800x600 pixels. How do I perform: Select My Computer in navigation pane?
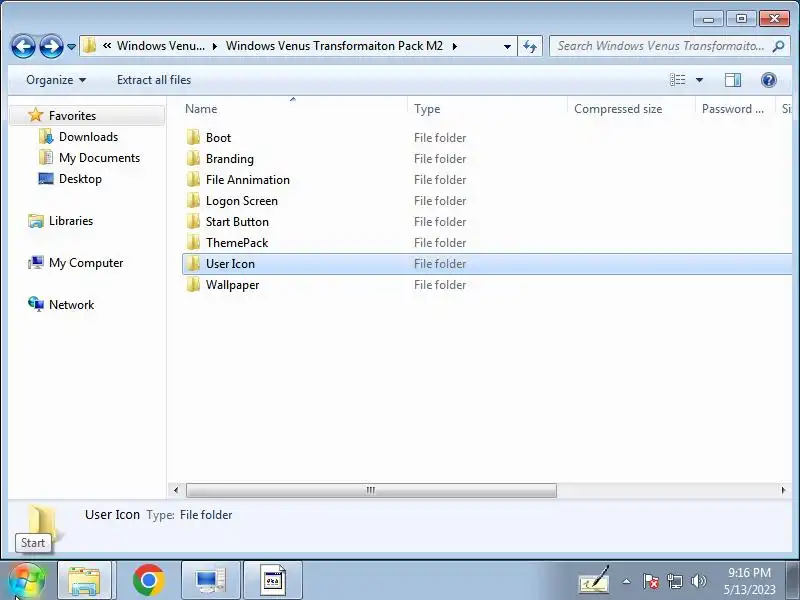[86, 263]
